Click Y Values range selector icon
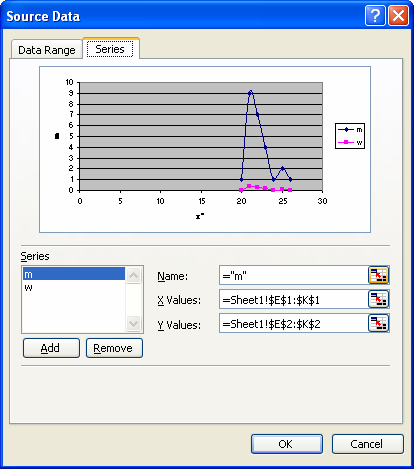The width and height of the screenshot is (414, 469). click(378, 323)
